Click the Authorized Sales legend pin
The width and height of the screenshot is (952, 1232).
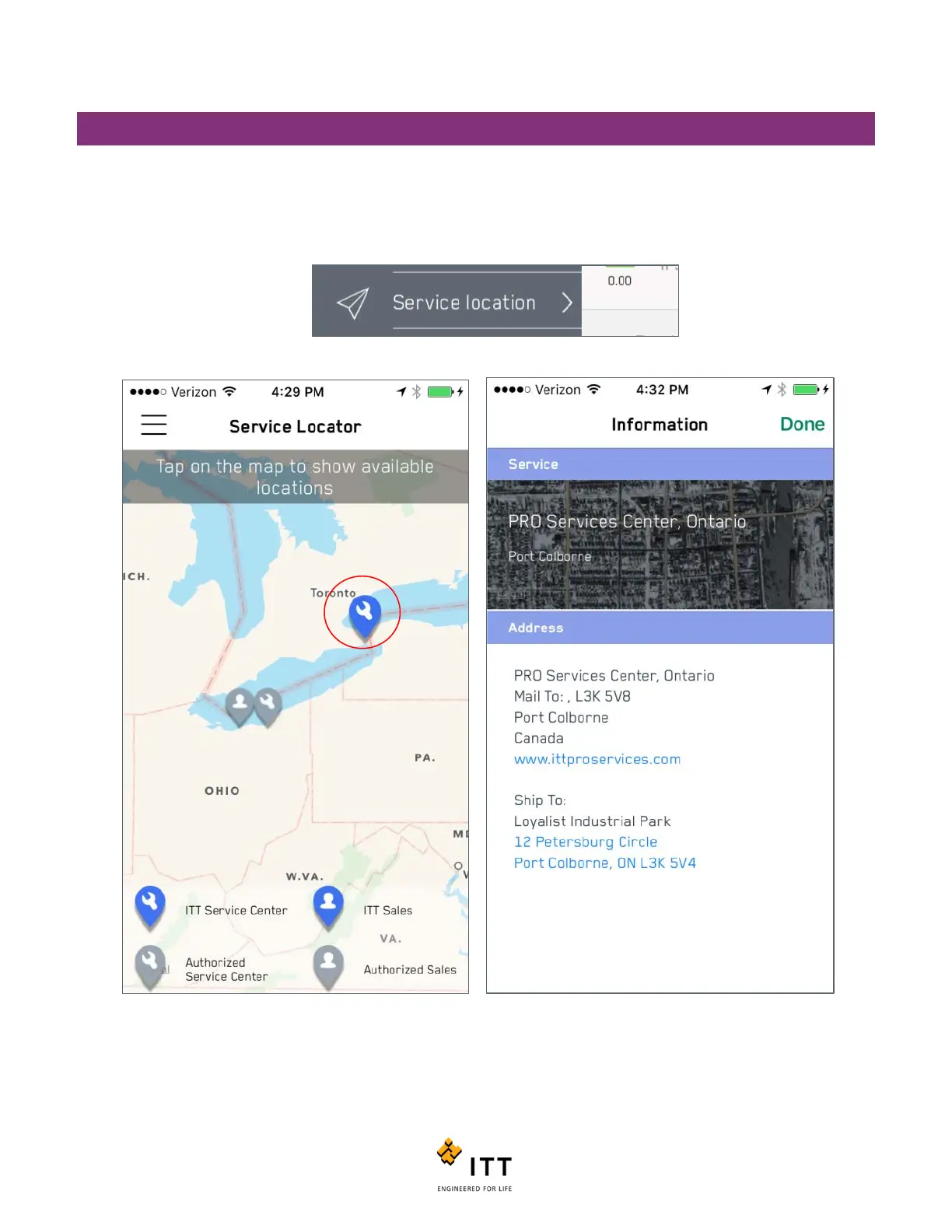[x=328, y=967]
